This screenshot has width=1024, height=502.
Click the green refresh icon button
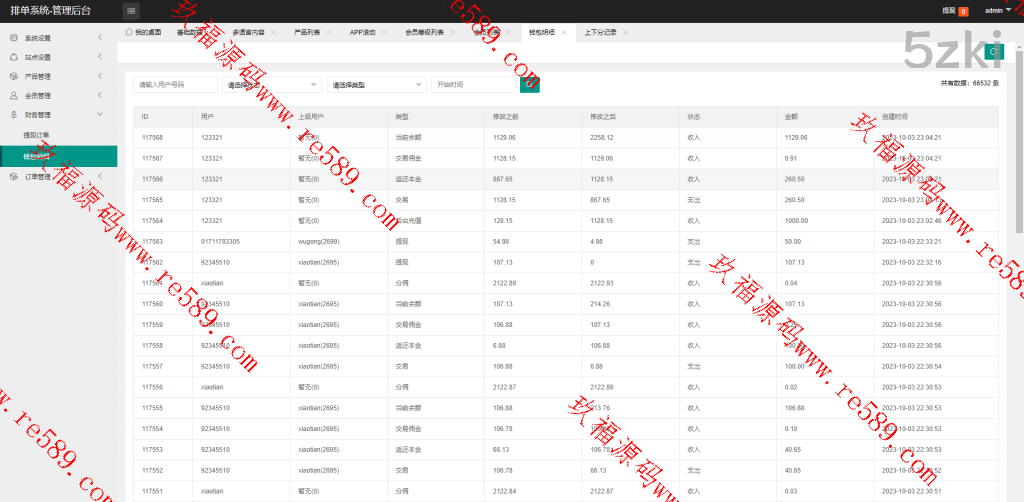pyautogui.click(x=992, y=52)
